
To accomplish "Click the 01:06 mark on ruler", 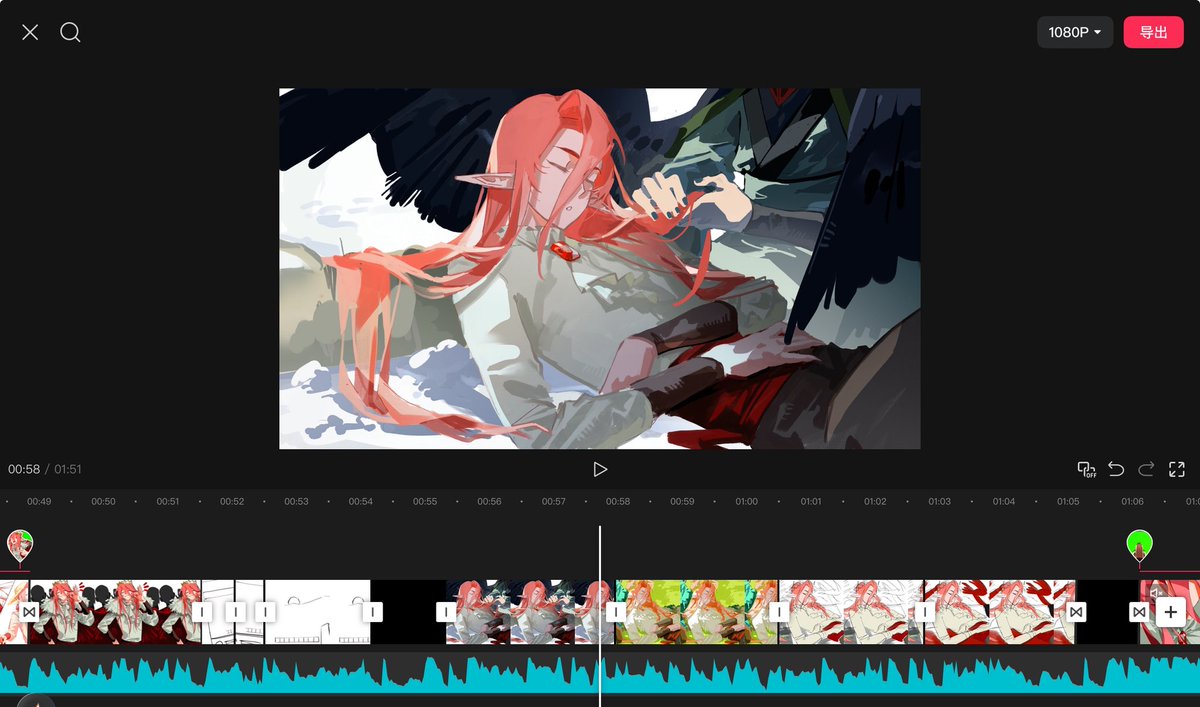I will pyautogui.click(x=1132, y=501).
